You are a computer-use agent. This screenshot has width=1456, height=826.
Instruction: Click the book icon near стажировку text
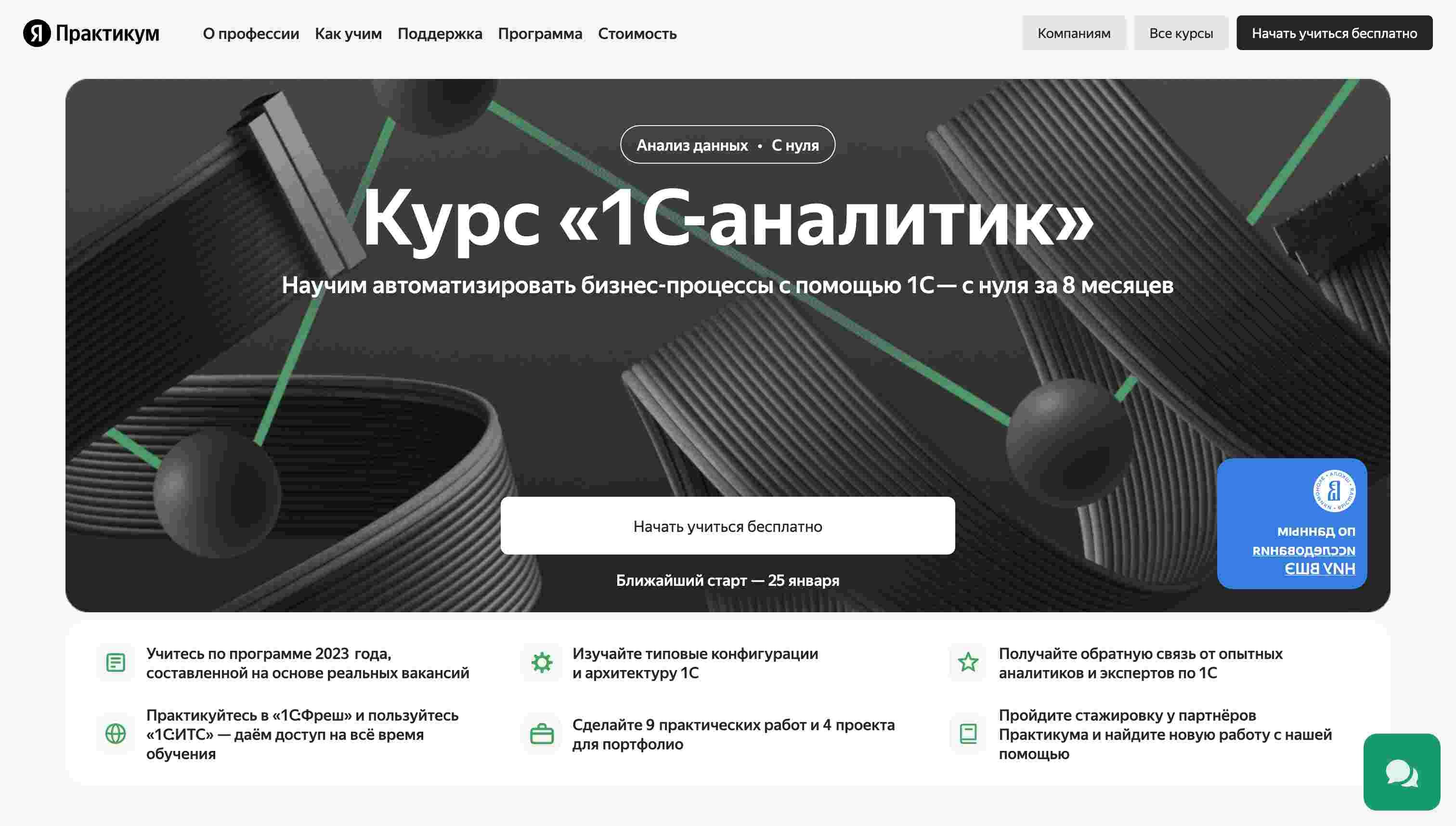tap(968, 734)
